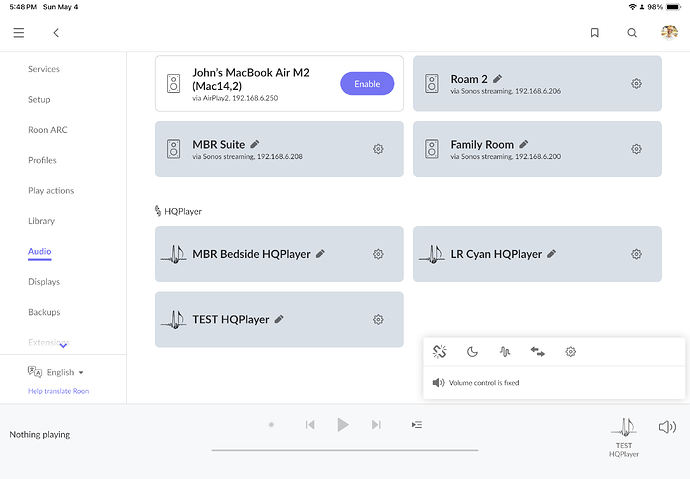Go back with the back arrow
690x479 pixels.
pos(56,33)
